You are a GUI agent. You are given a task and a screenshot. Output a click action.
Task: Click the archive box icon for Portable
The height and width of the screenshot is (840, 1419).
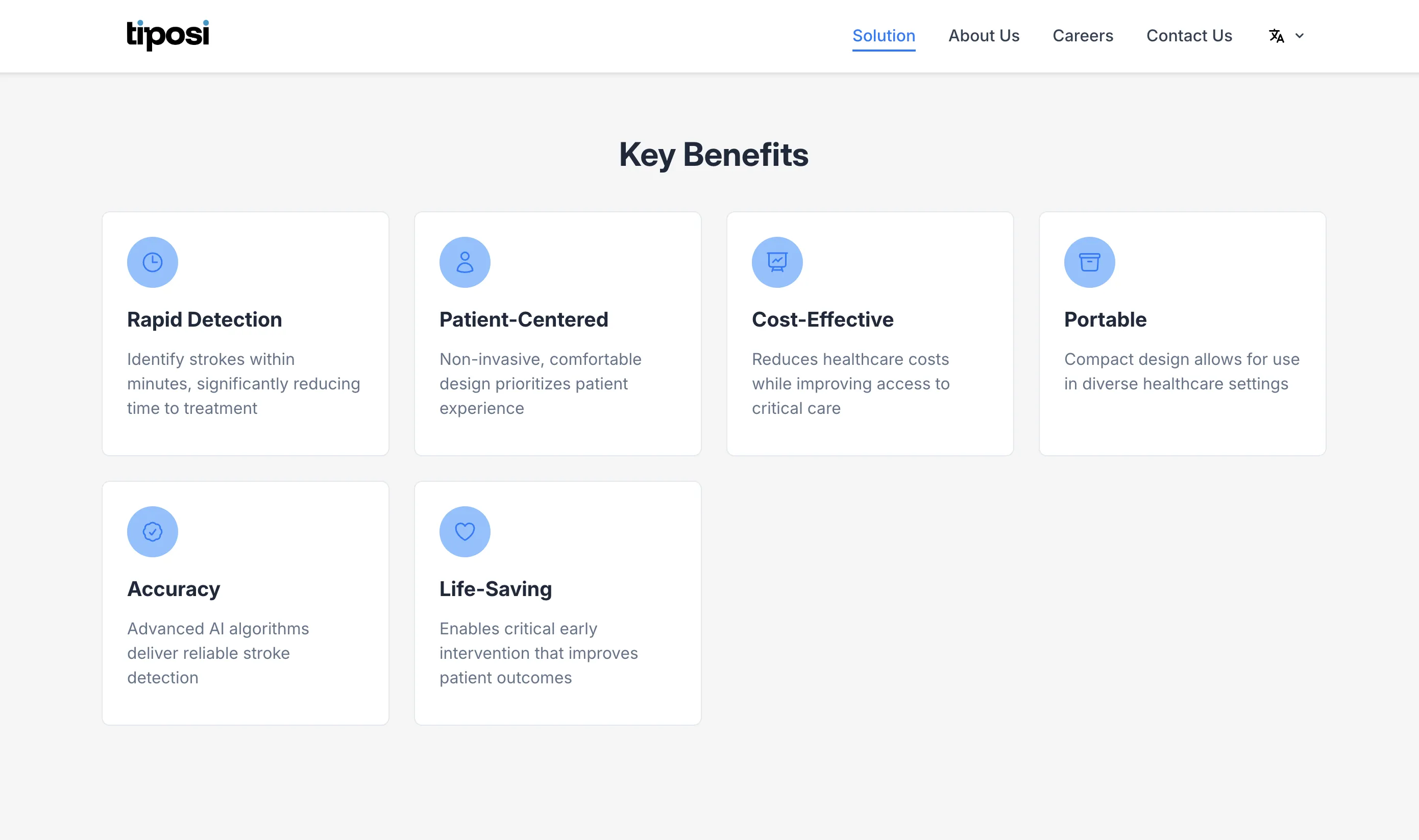tap(1090, 262)
